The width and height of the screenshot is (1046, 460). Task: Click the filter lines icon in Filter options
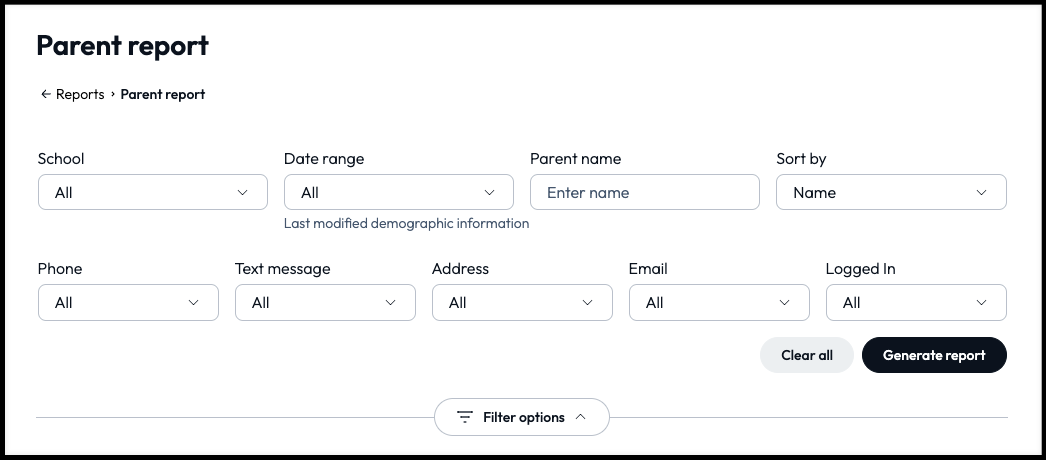pos(465,417)
